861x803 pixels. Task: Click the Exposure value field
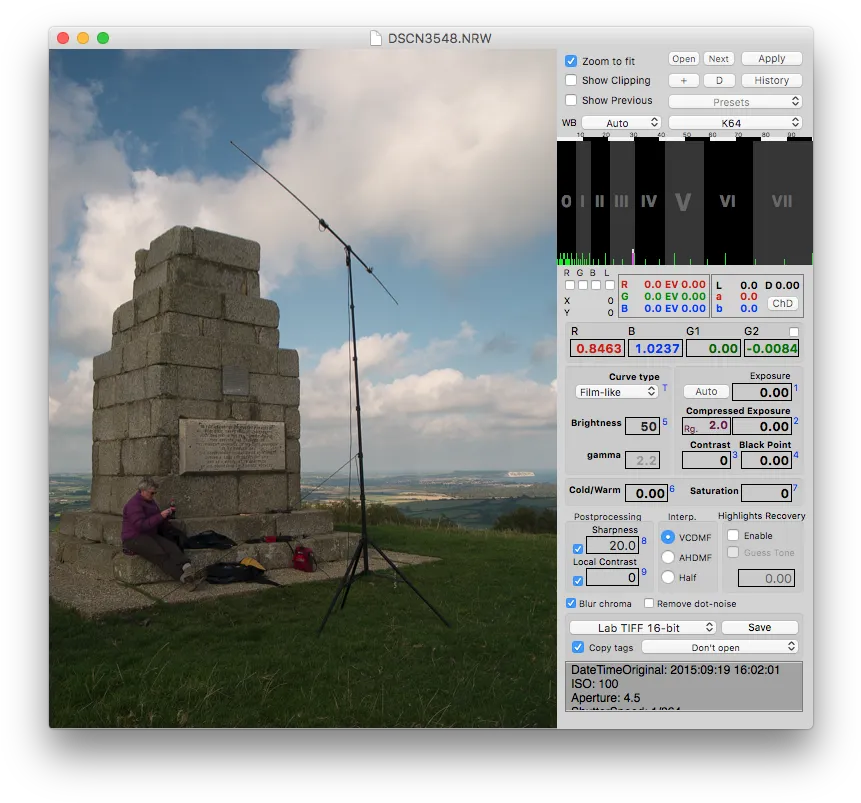click(x=762, y=392)
